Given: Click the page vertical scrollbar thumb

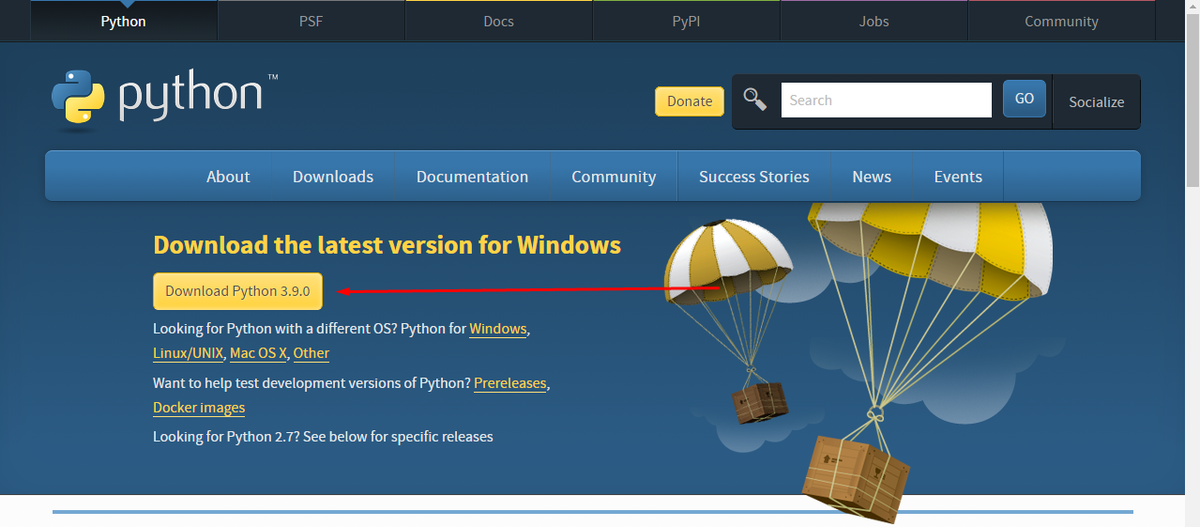Looking at the screenshot, I should 1192,100.
